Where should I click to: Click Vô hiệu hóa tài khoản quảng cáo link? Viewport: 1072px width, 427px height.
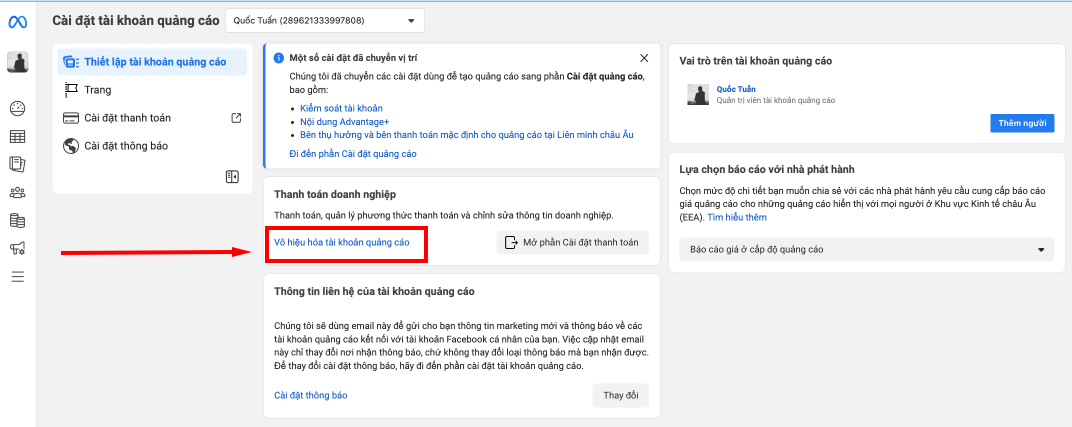coord(342,243)
